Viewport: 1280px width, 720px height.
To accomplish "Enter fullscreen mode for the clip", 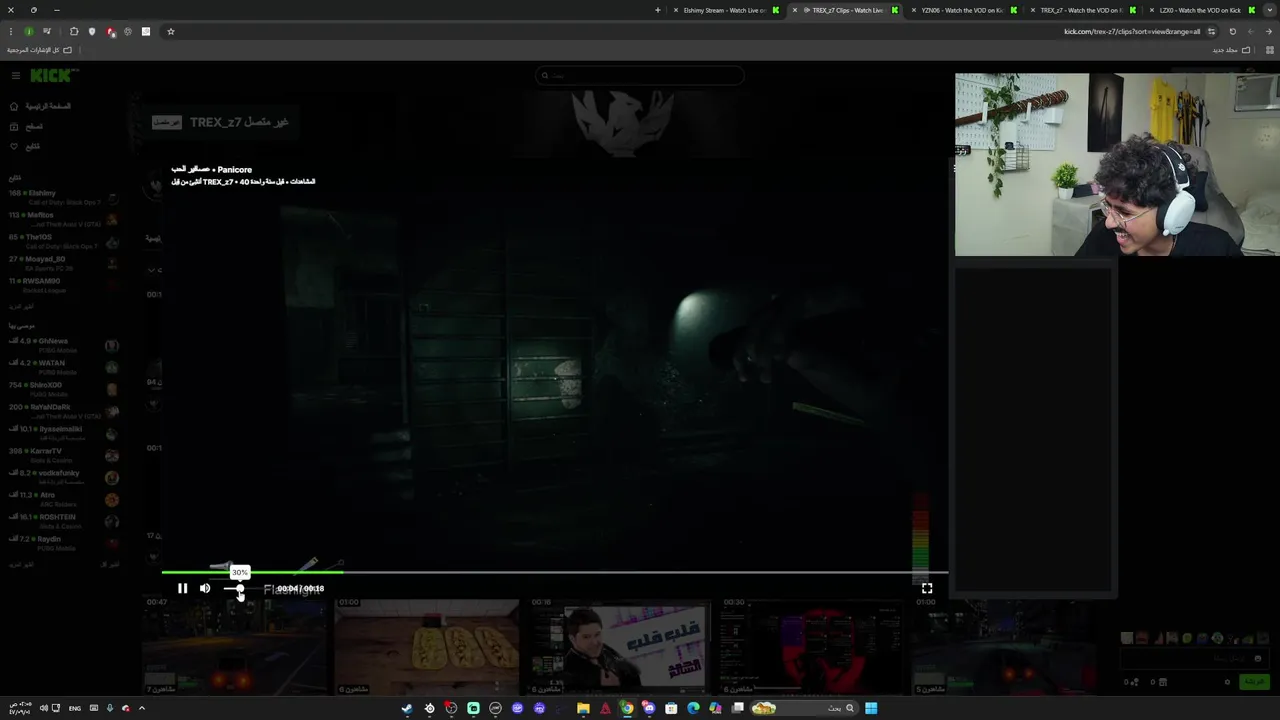I will click(927, 588).
